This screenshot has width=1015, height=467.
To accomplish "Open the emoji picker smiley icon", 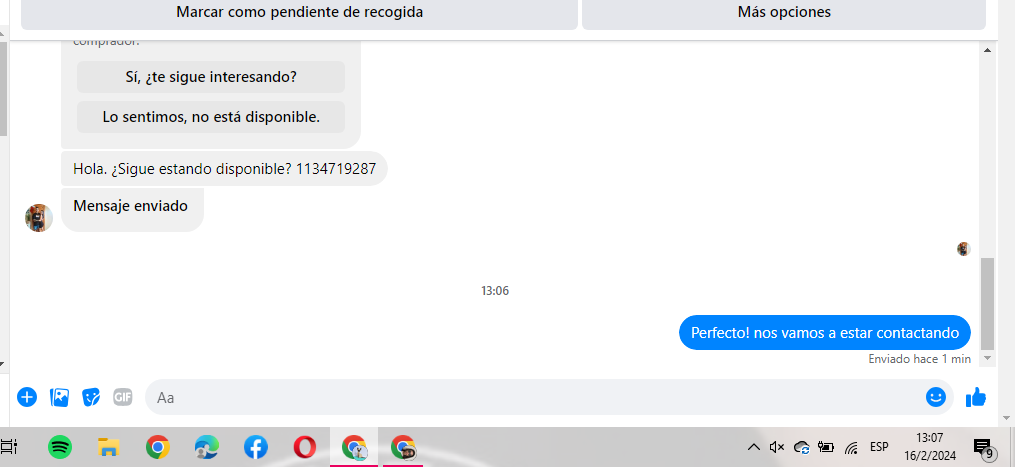I will pos(935,397).
